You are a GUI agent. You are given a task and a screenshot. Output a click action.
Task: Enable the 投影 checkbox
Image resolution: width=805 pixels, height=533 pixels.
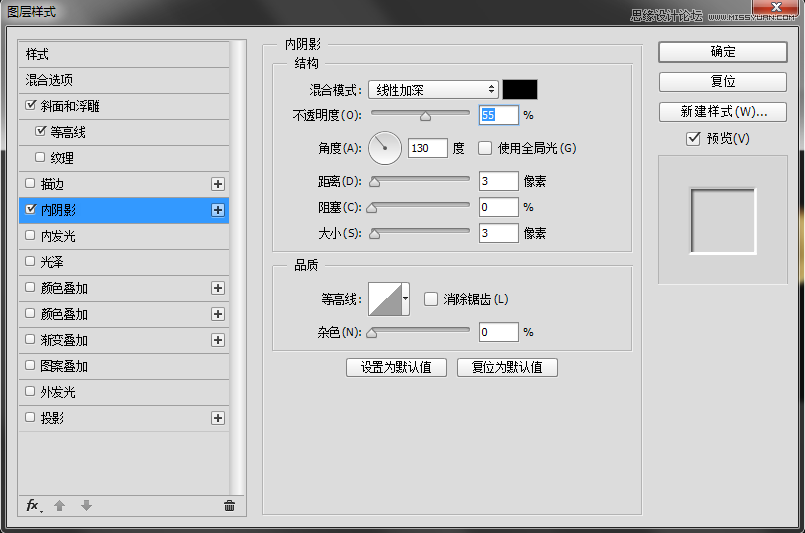(x=30, y=417)
